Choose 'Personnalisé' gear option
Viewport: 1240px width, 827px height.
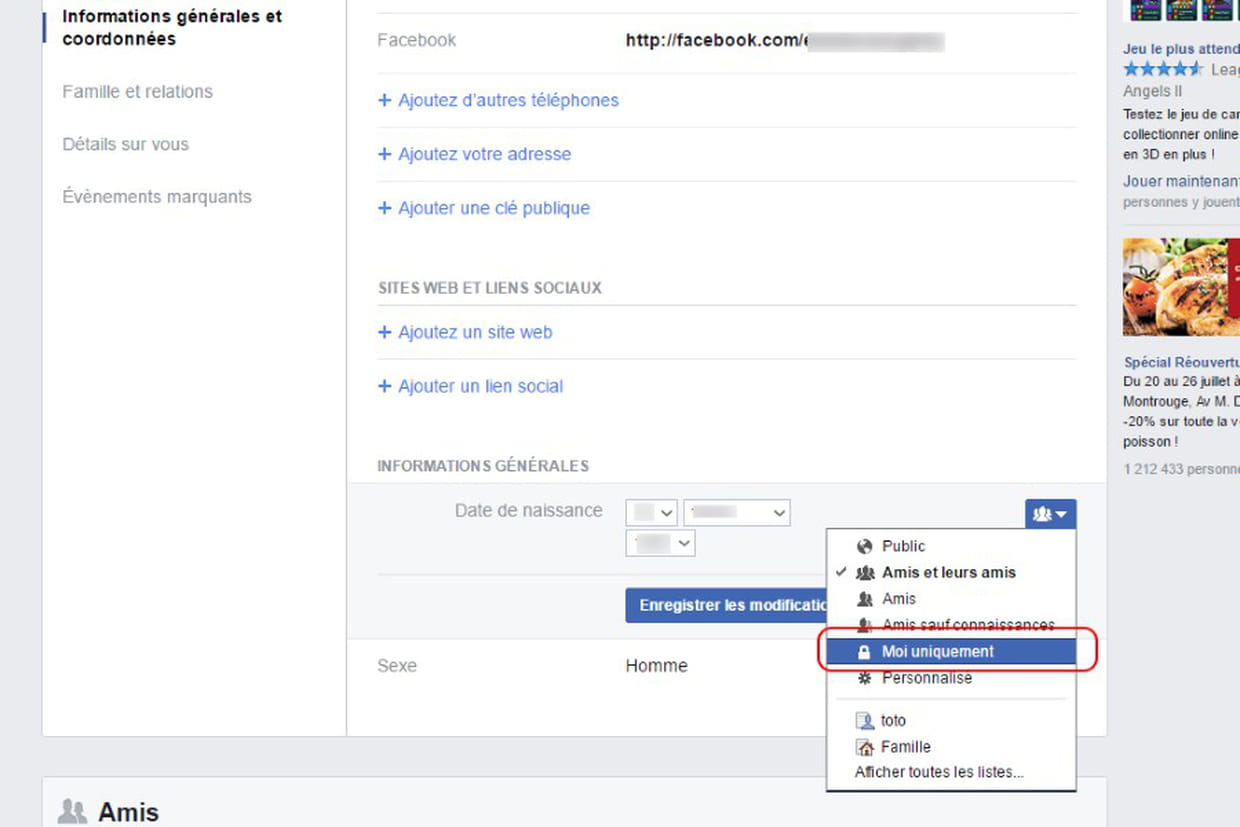coord(926,678)
